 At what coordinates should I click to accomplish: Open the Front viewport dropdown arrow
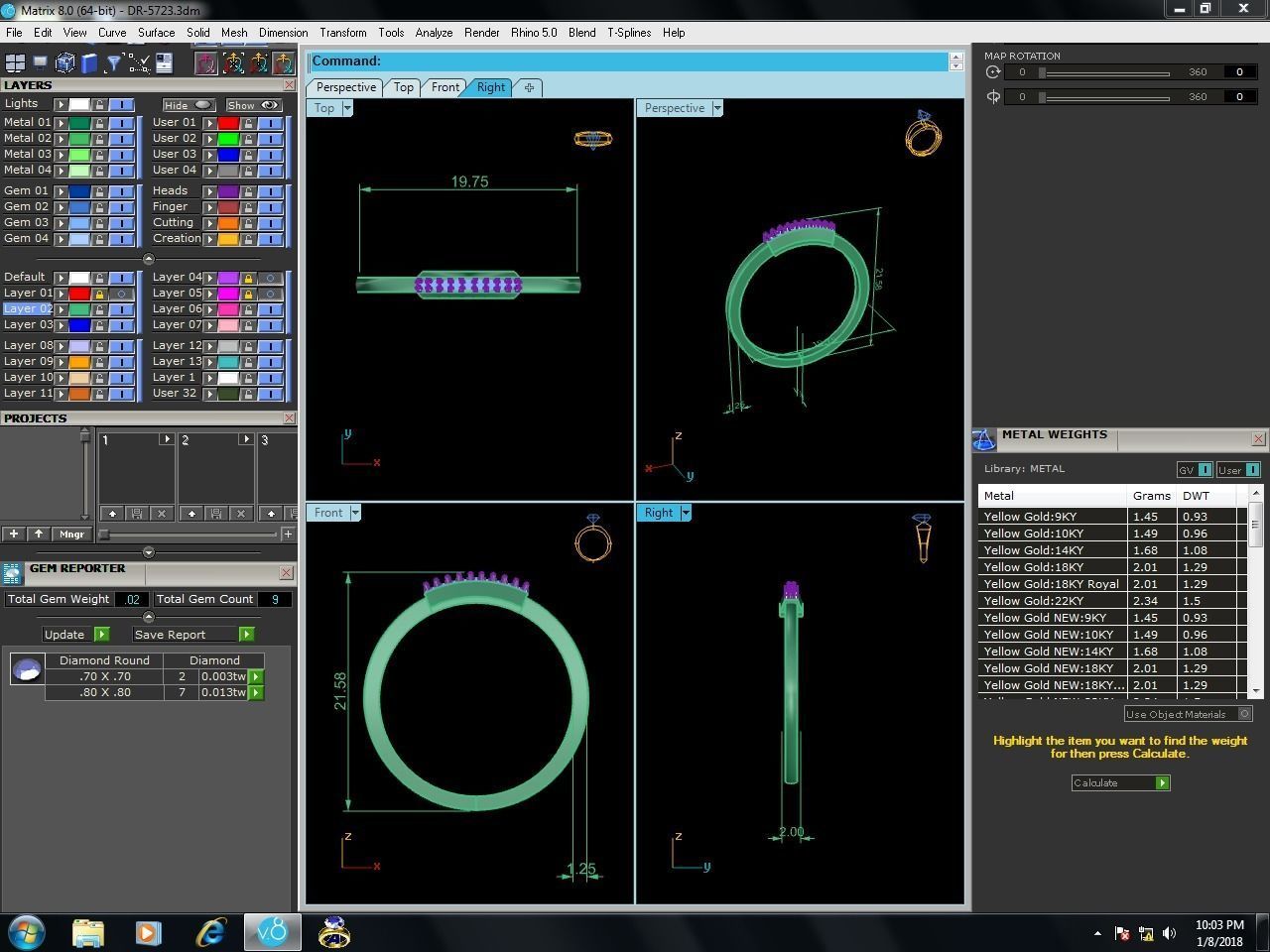point(355,513)
